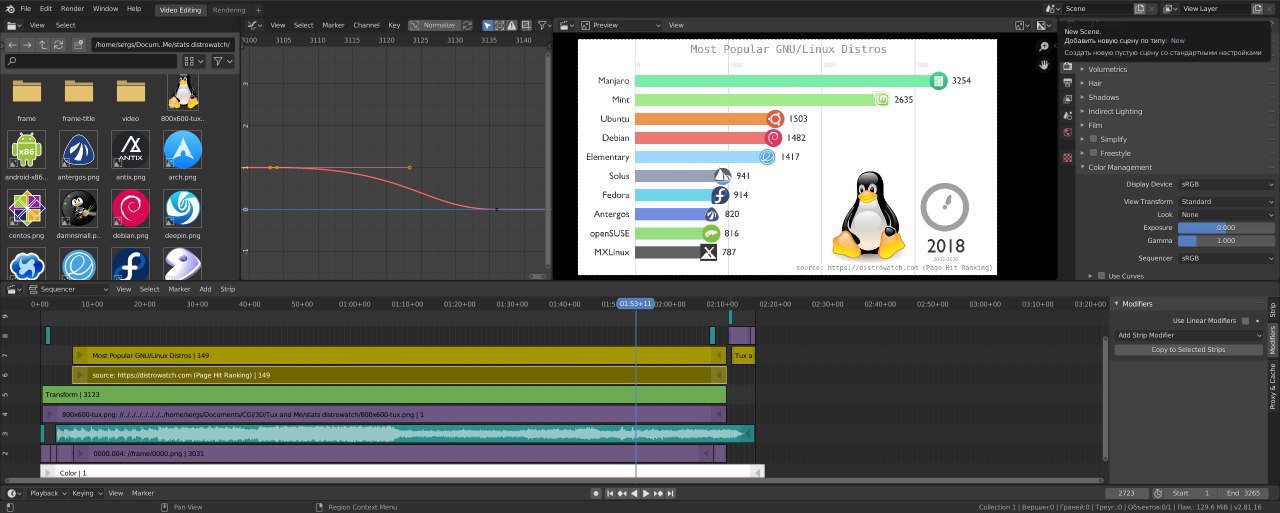Image resolution: width=1280 pixels, height=513 pixels.
Task: Click the auto-normalization refresh icon
Action: point(467,25)
